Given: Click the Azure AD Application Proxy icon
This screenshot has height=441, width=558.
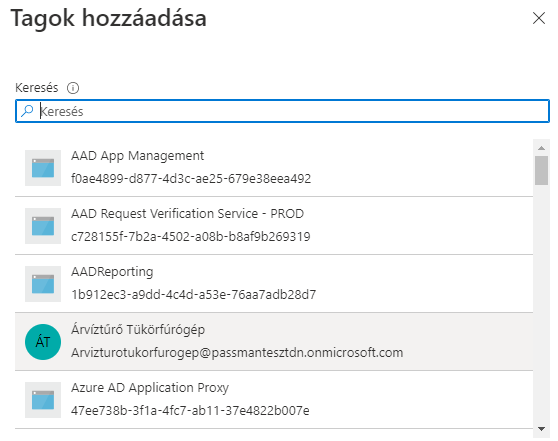Looking at the screenshot, I should 43,400.
